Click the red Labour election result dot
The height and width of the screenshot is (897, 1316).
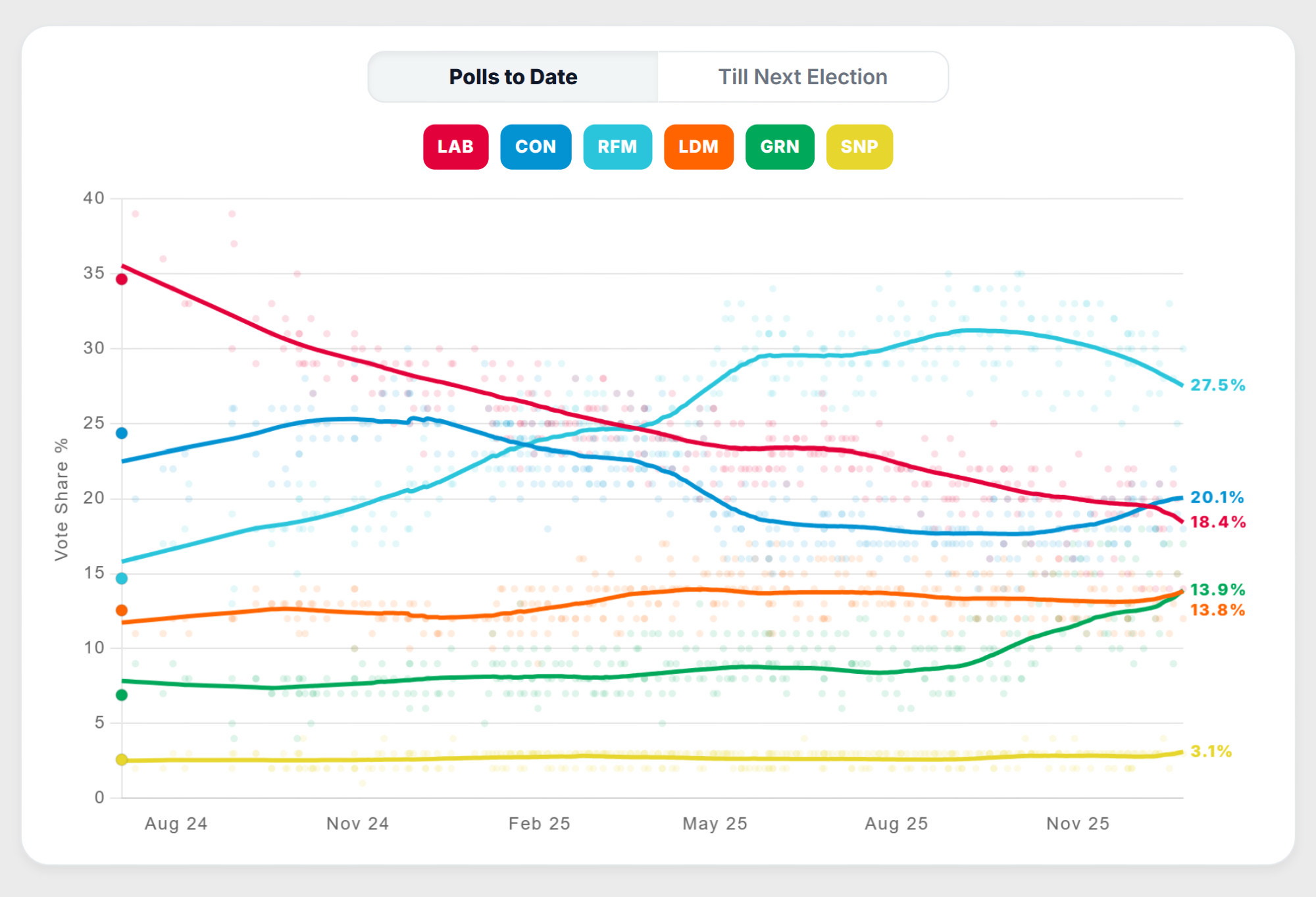tap(122, 279)
